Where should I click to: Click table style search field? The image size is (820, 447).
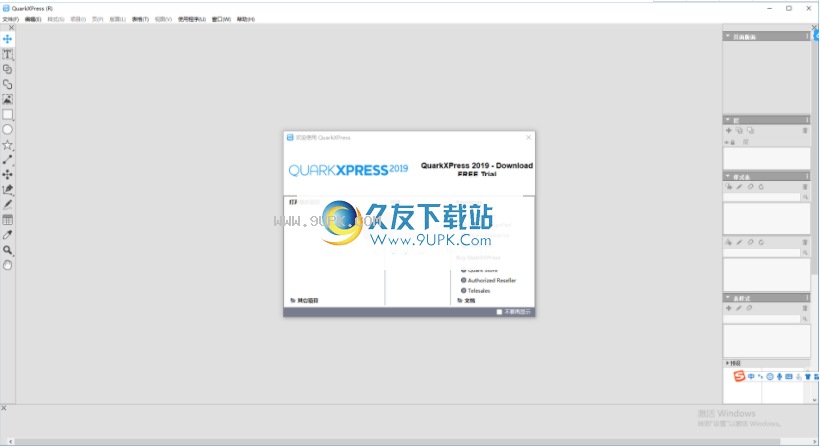point(762,319)
